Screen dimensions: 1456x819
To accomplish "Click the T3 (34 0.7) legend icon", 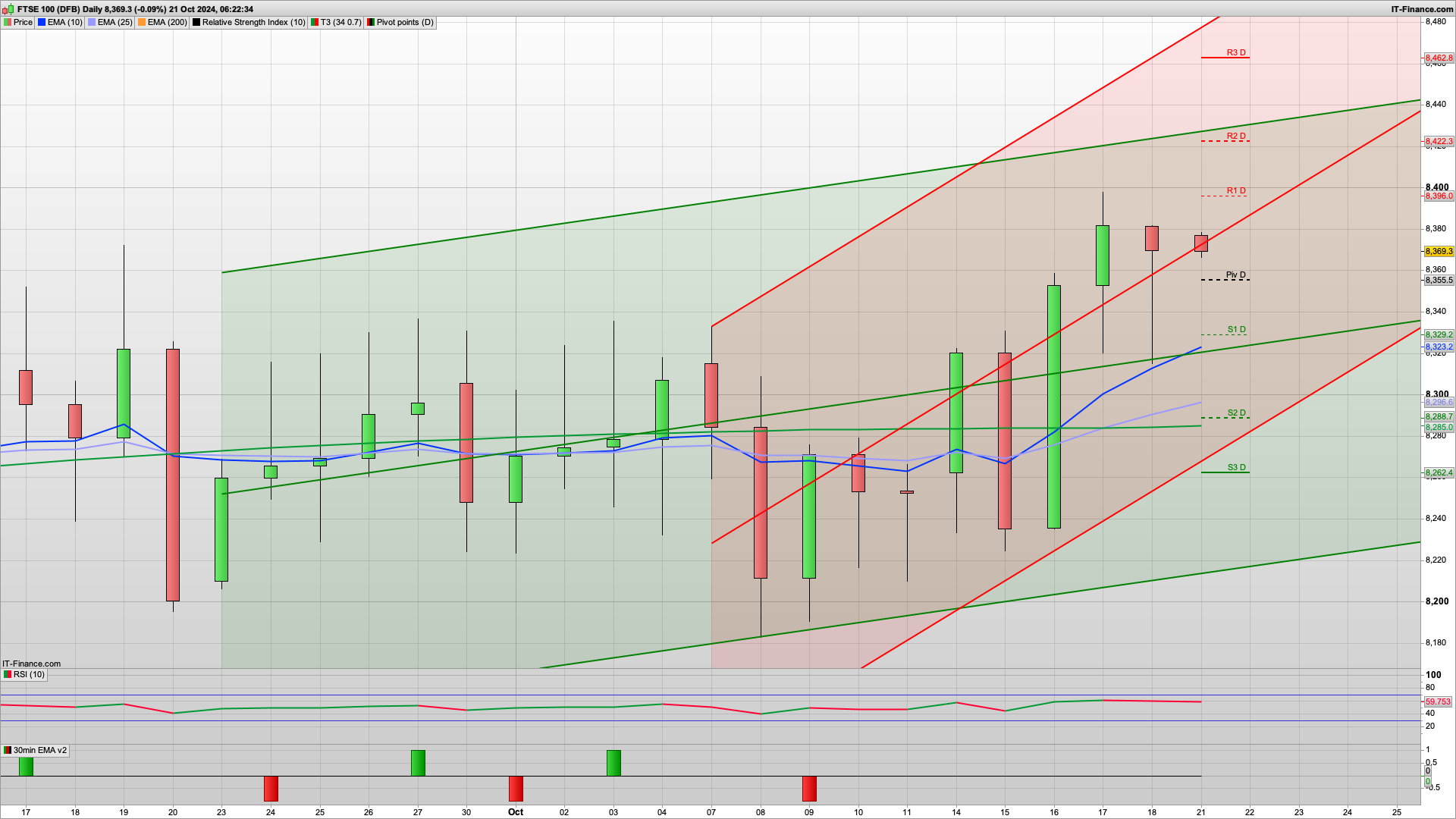I will click(315, 23).
